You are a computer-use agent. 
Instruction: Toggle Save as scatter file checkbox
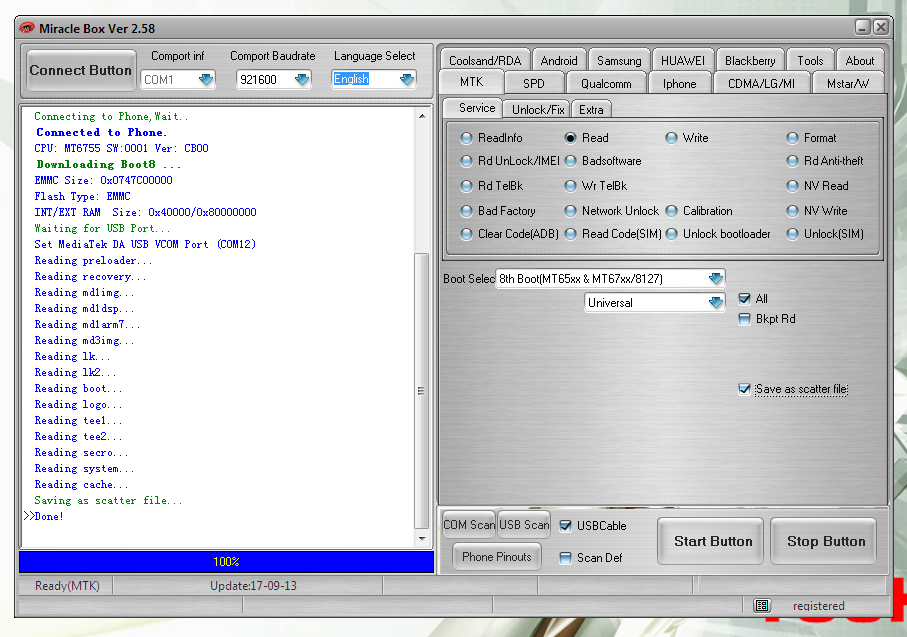(744, 389)
